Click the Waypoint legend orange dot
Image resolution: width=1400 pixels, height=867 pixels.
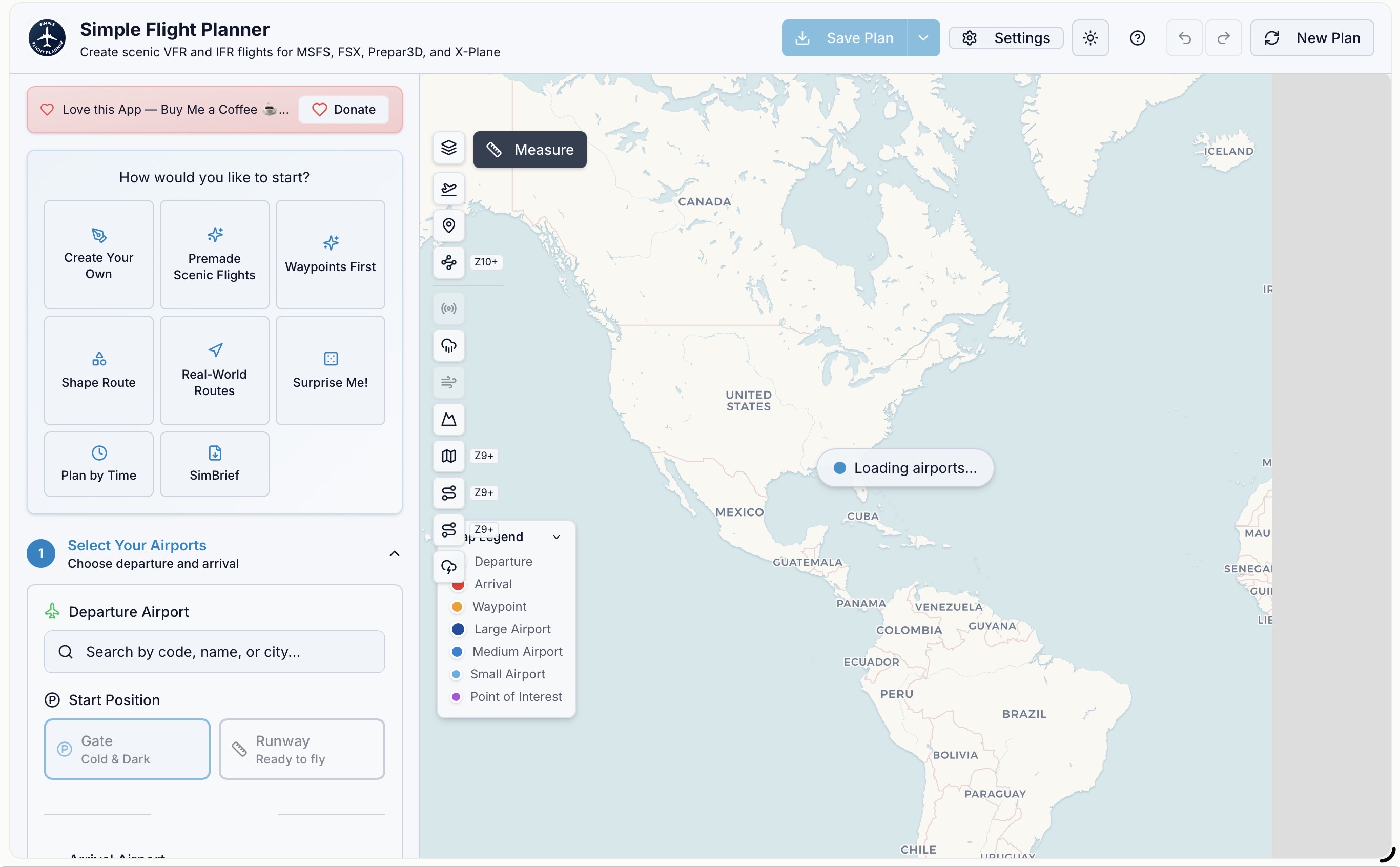[x=457, y=607]
